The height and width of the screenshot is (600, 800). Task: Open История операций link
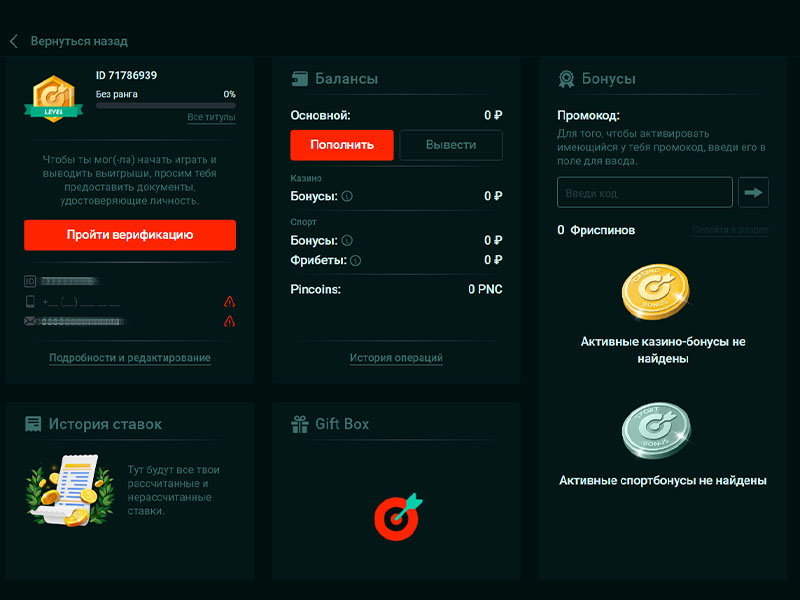point(396,358)
